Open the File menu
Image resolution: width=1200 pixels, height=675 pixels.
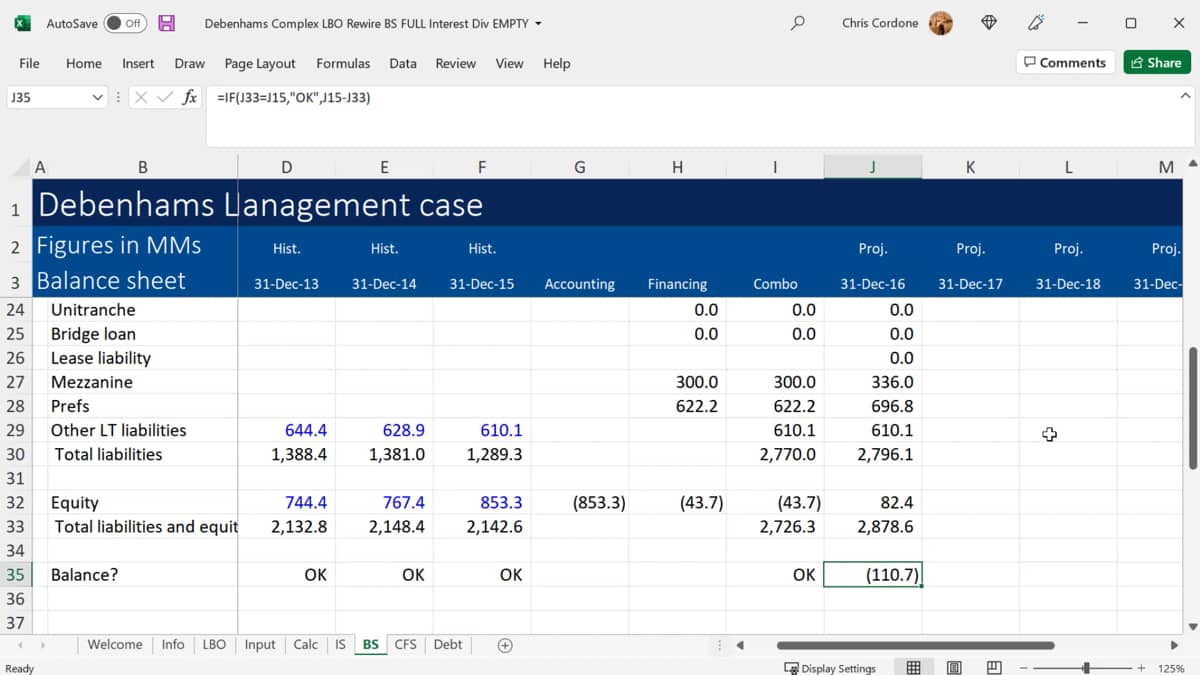[30, 63]
